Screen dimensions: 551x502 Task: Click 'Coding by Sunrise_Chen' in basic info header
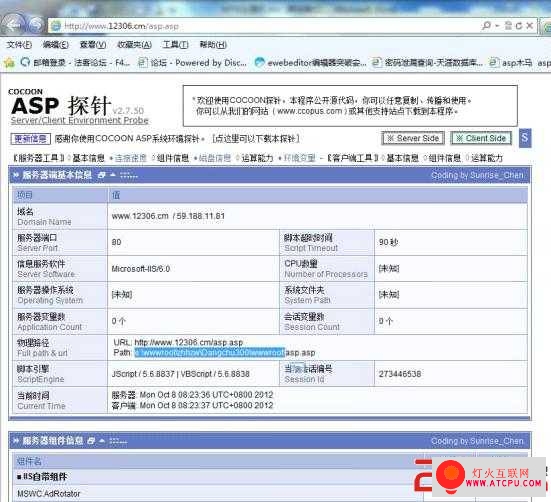(x=477, y=175)
